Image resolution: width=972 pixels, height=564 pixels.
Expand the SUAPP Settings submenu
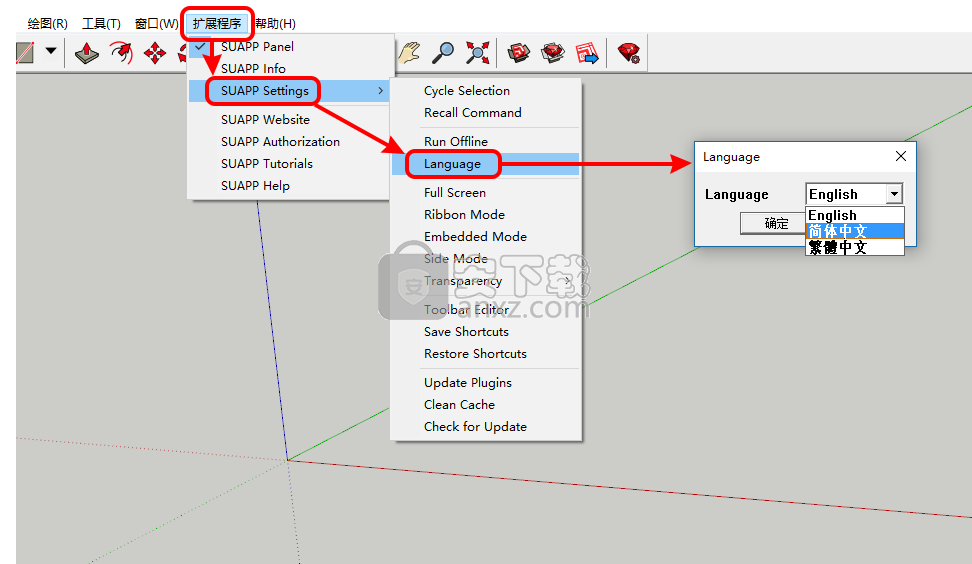click(291, 90)
